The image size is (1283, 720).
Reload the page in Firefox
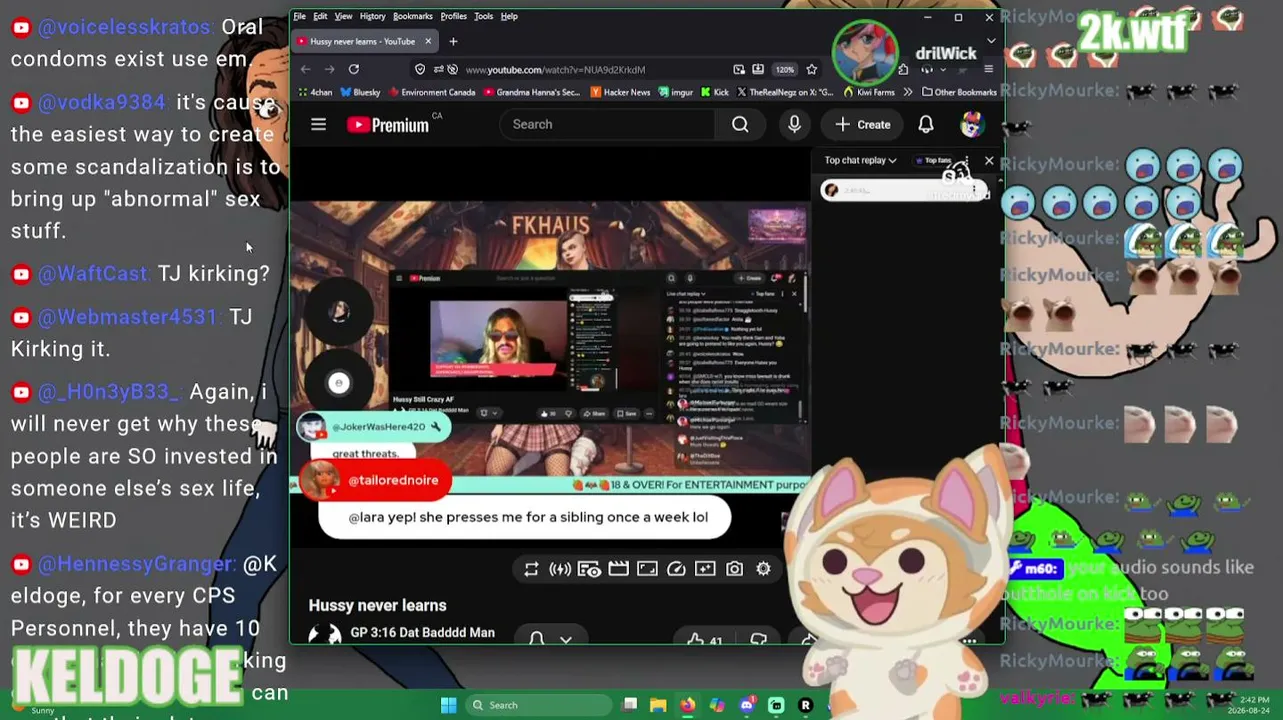(354, 69)
